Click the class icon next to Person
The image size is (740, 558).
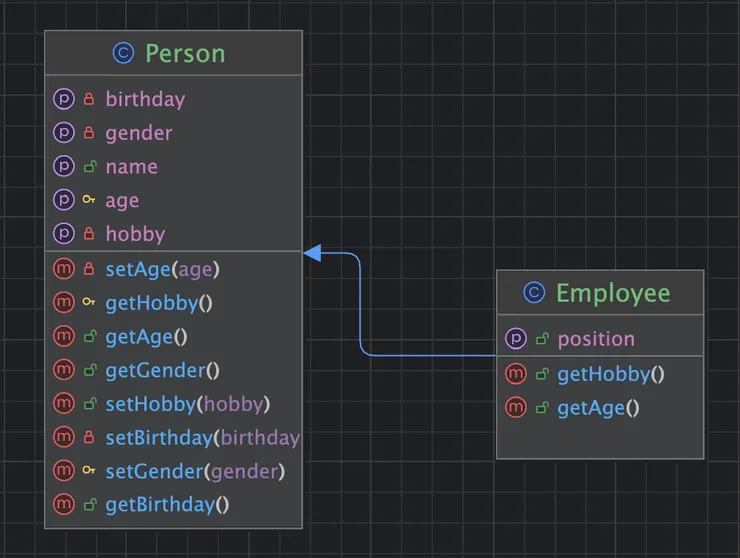pos(123,53)
